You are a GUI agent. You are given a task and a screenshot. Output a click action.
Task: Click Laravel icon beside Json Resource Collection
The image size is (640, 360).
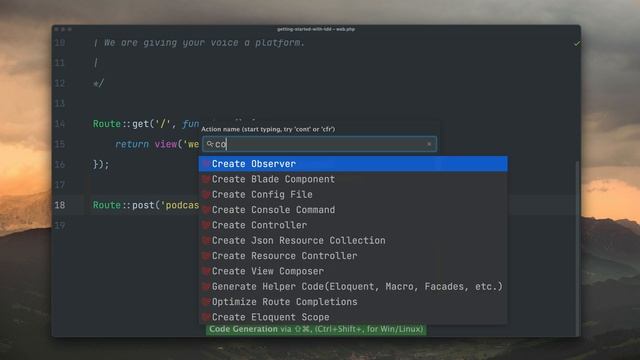click(206, 240)
